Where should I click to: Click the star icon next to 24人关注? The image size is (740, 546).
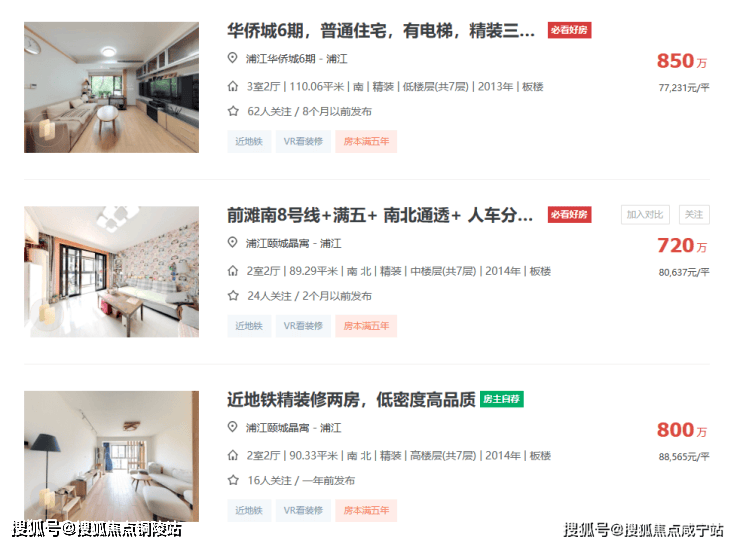233,296
